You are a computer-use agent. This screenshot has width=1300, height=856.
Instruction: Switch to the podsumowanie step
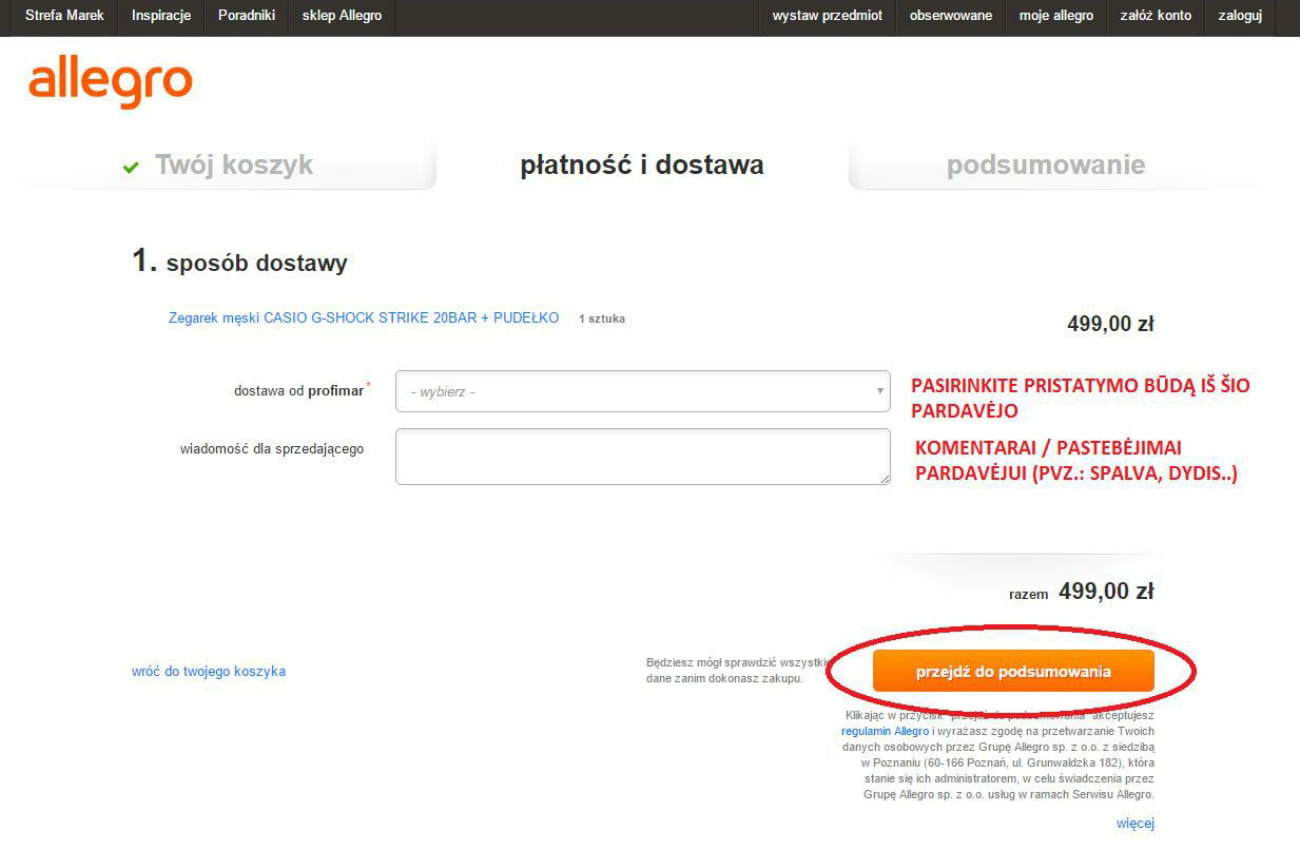tap(1046, 165)
